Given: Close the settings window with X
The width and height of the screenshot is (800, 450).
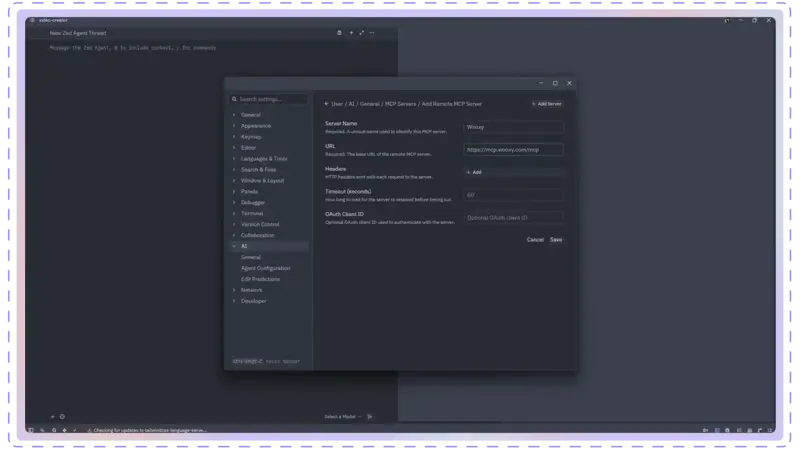Looking at the screenshot, I should click(x=569, y=83).
